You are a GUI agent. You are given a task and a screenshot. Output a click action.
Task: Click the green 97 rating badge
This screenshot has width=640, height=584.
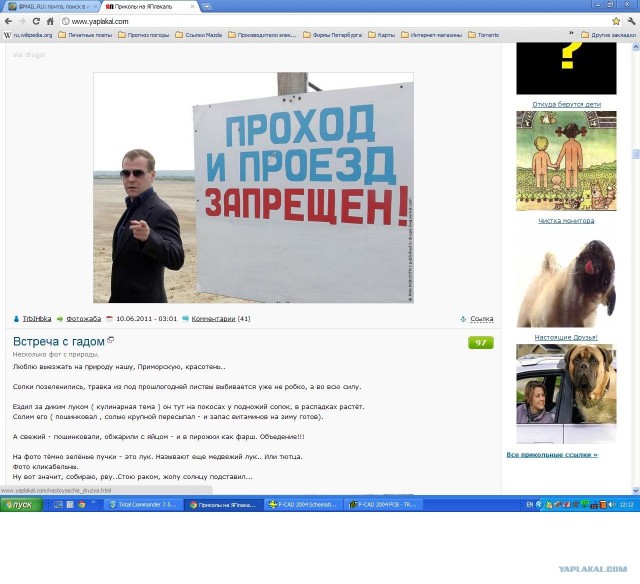click(x=481, y=343)
